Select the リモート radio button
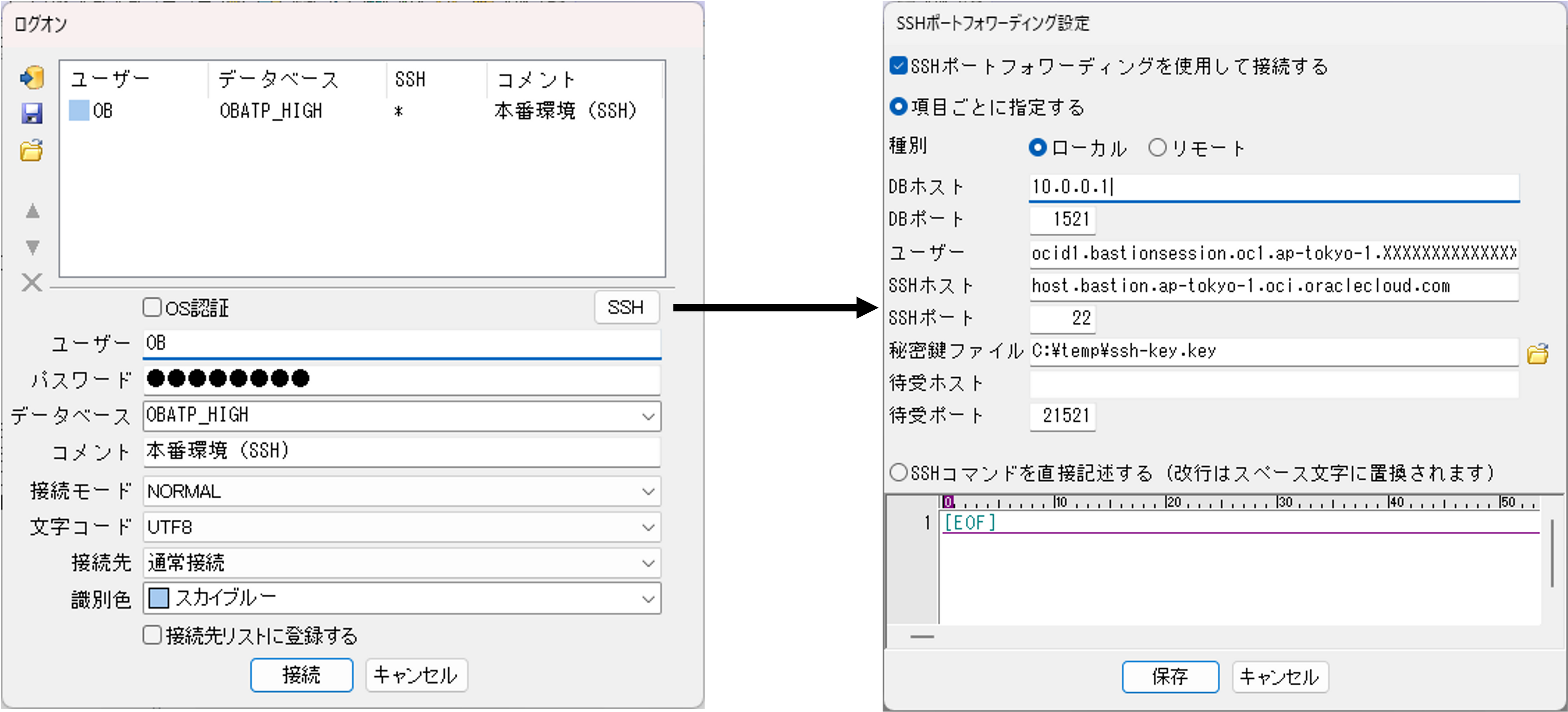 1157,148
